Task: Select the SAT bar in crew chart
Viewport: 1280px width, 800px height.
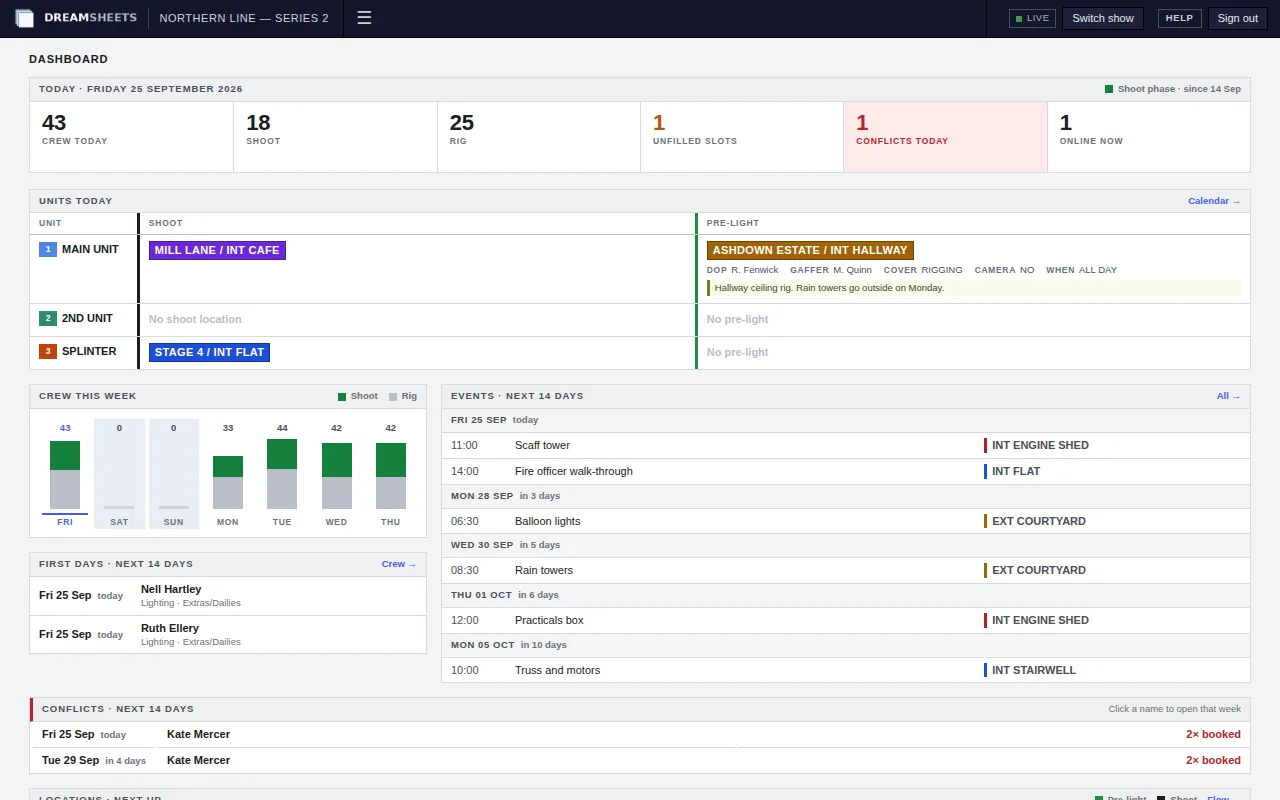Action: (x=119, y=474)
